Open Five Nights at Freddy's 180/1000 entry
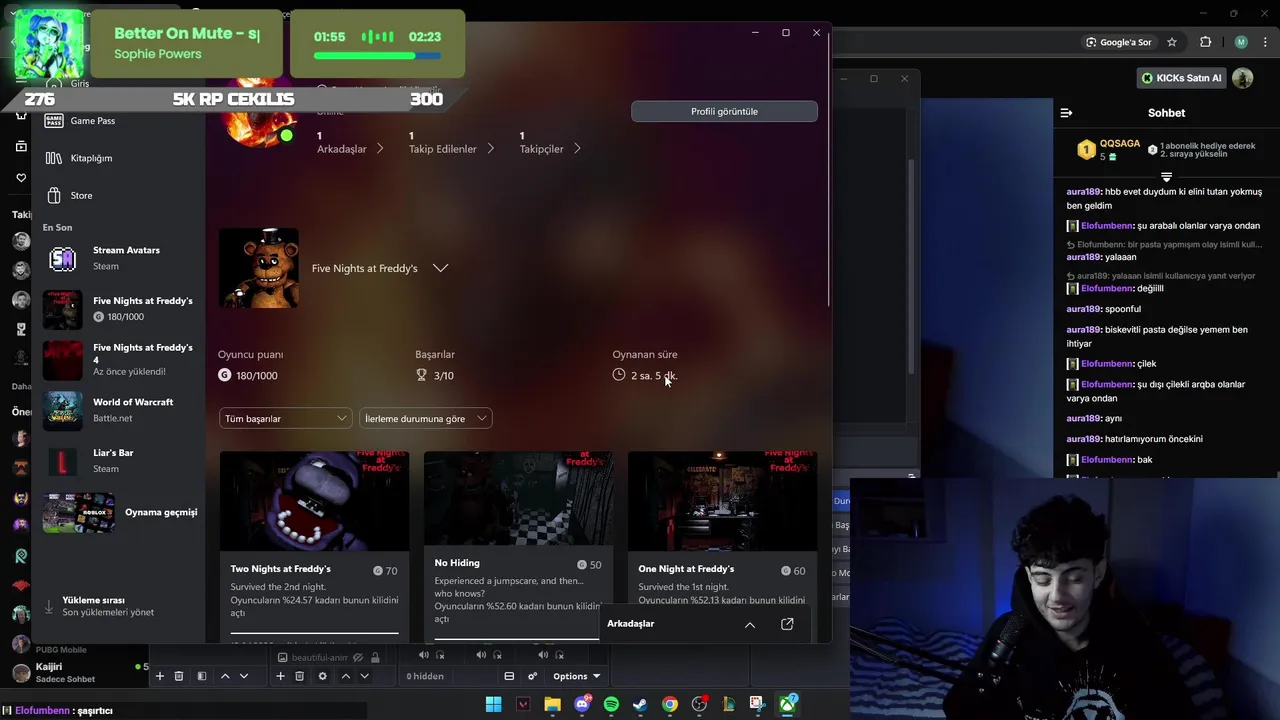Screen dimensions: 1280x720 (120, 308)
